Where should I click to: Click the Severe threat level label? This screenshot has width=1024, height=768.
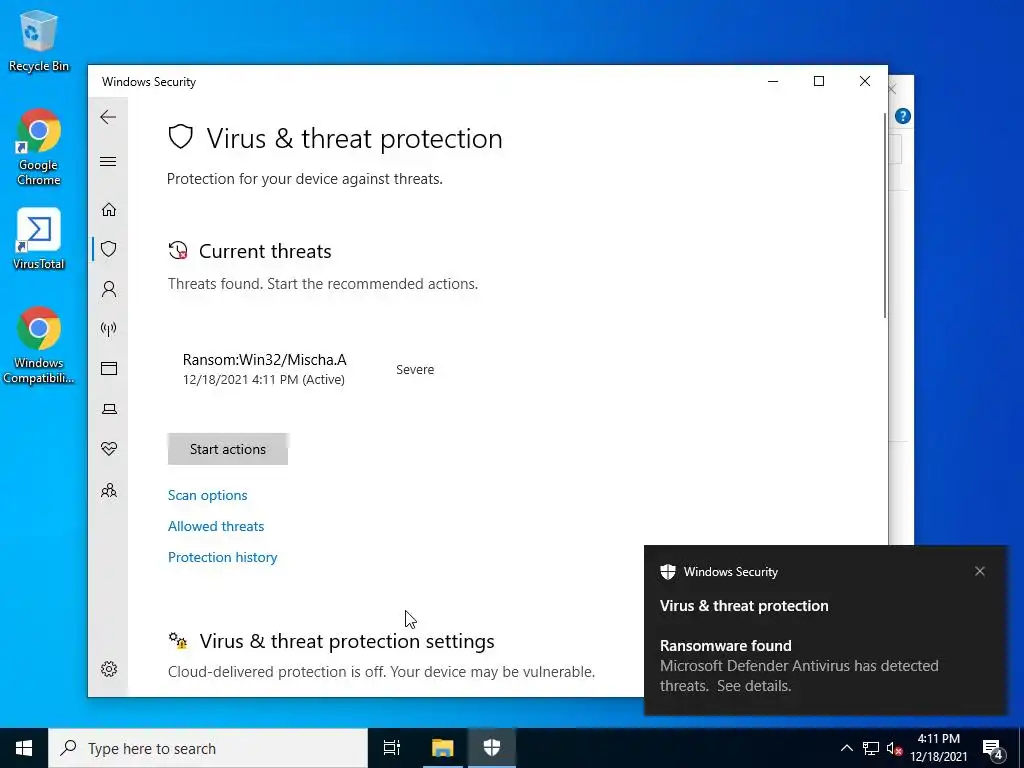point(415,369)
